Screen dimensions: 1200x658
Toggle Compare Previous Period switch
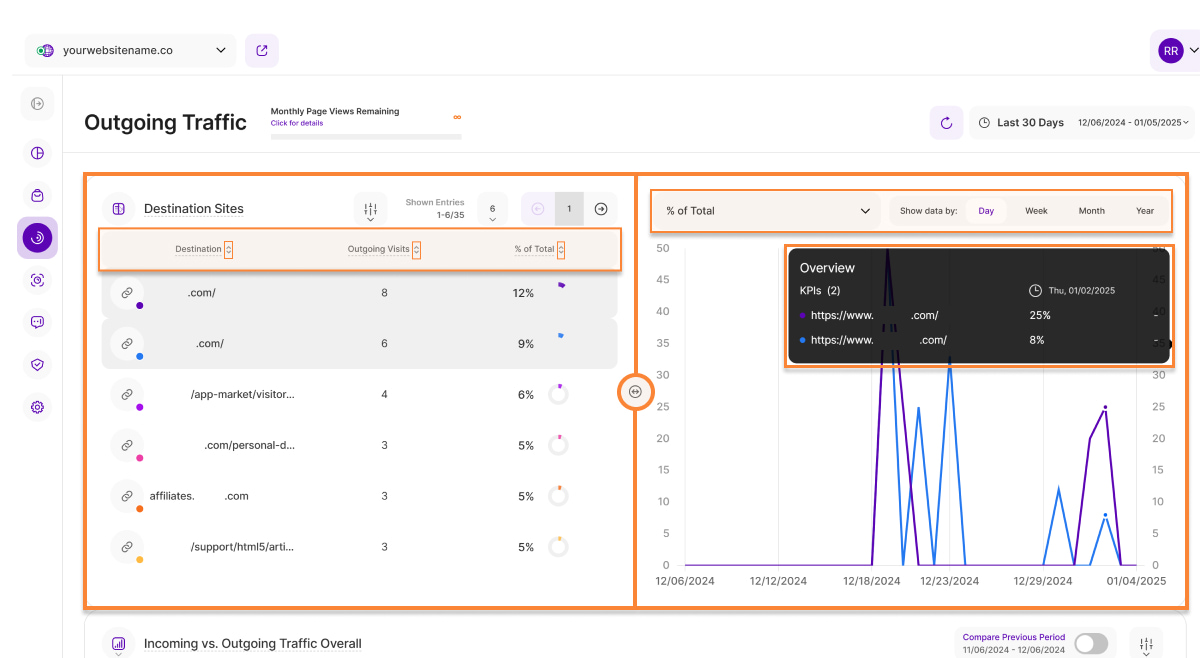pos(1091,643)
